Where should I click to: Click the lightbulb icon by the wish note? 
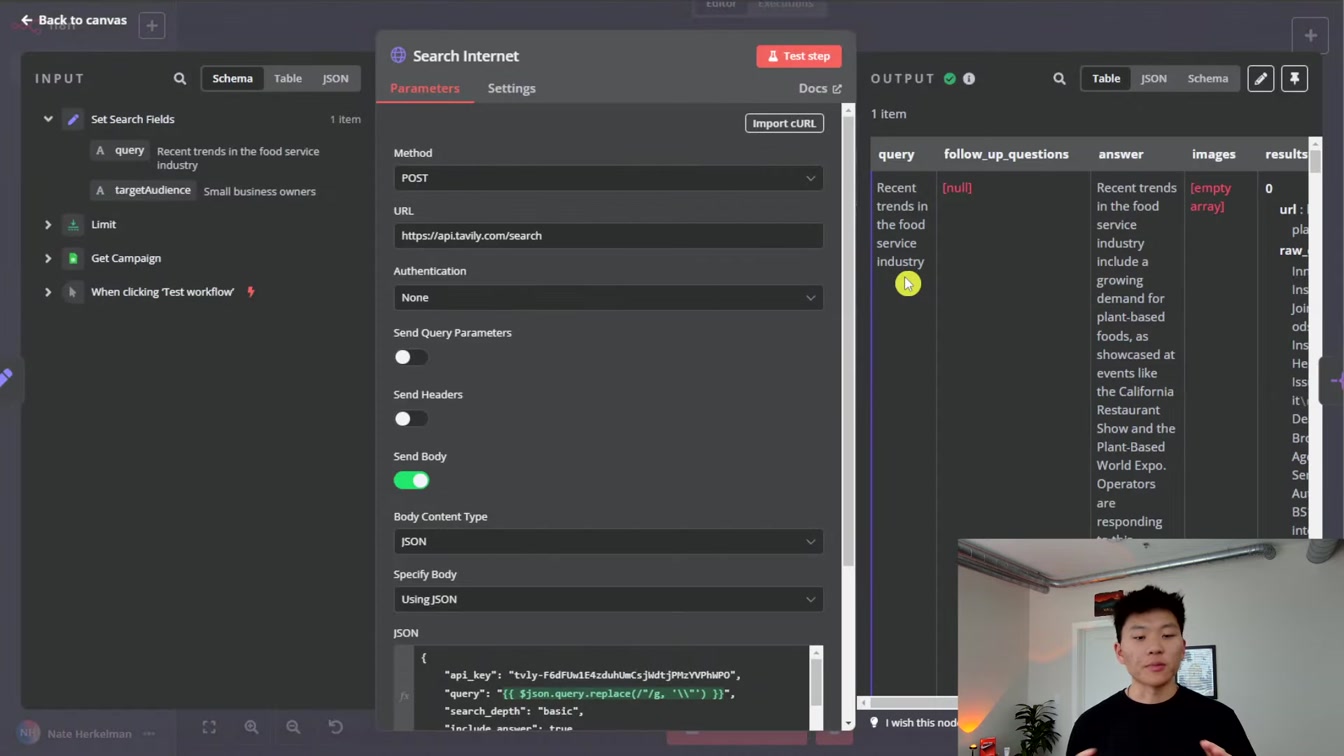pyautogui.click(x=874, y=722)
